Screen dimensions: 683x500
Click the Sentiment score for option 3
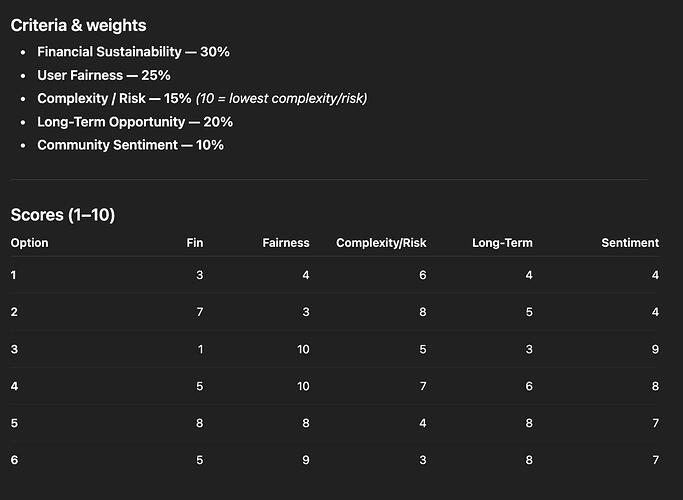click(655, 349)
